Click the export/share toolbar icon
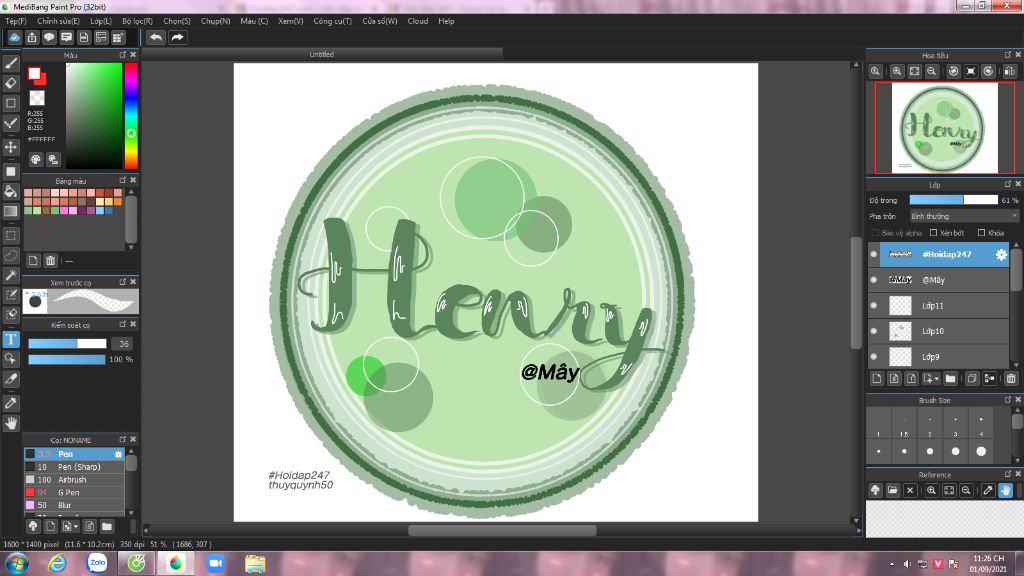 [x=32, y=37]
